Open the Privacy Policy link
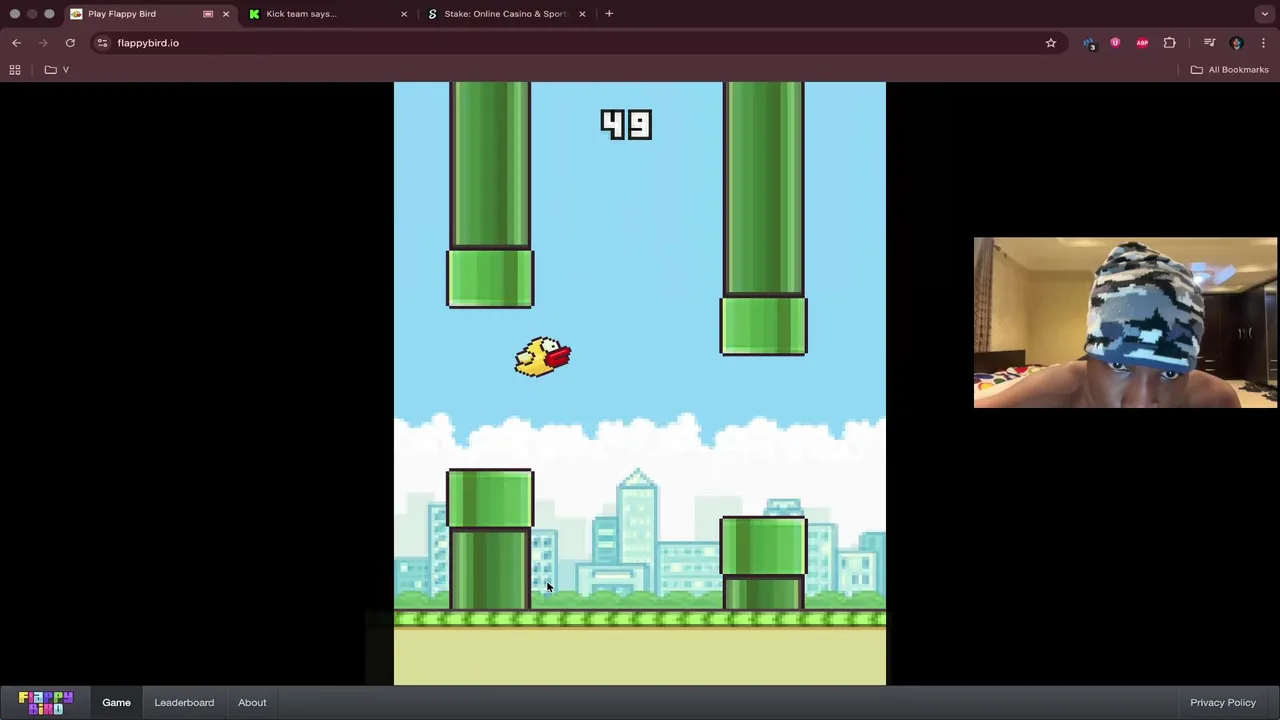This screenshot has width=1280, height=720. pos(1223,703)
